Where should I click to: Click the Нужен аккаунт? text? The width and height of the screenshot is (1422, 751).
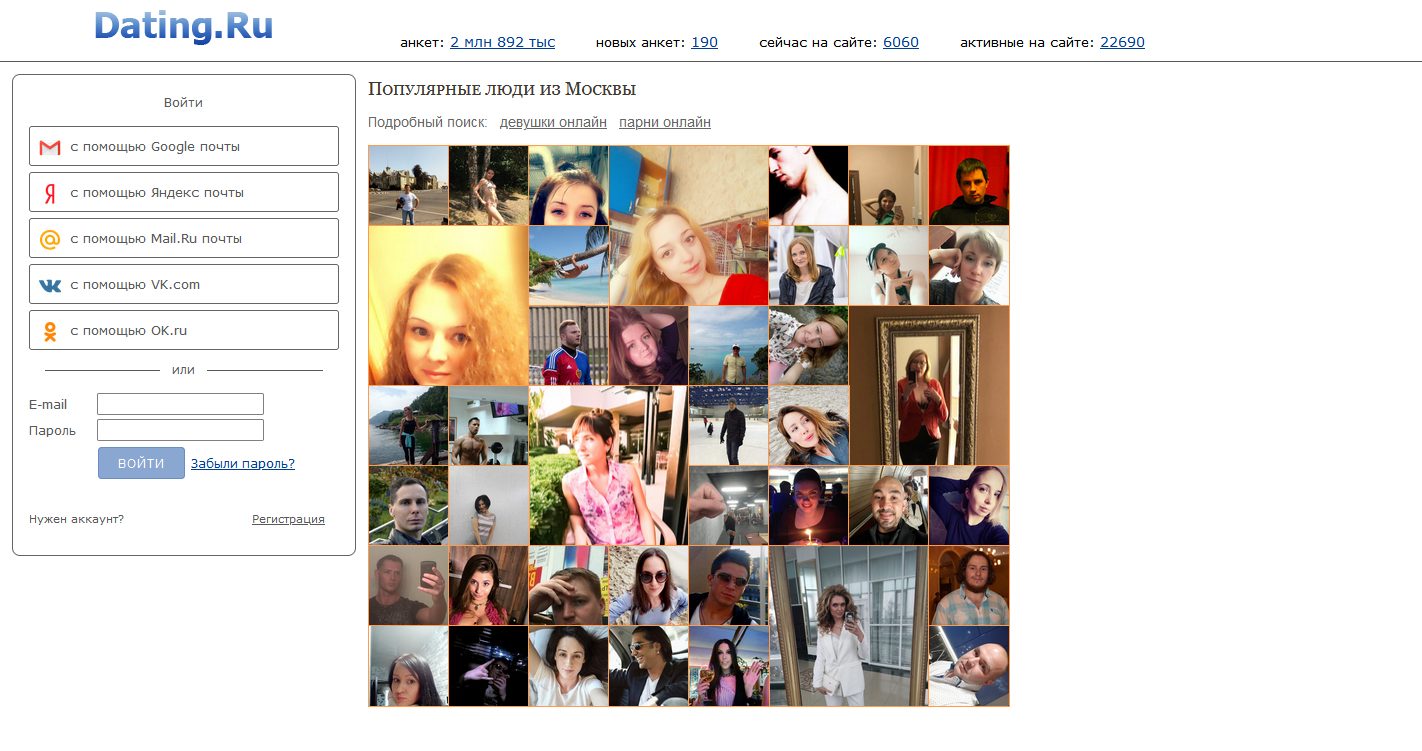pyautogui.click(x=76, y=519)
